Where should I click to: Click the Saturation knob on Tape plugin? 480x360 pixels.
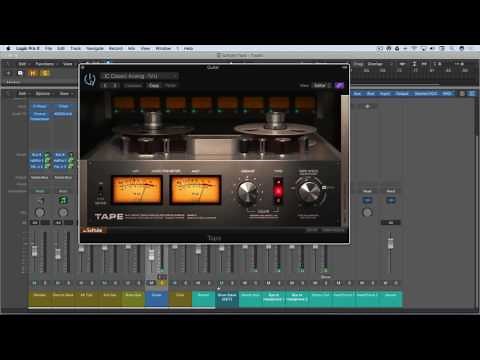click(x=247, y=192)
